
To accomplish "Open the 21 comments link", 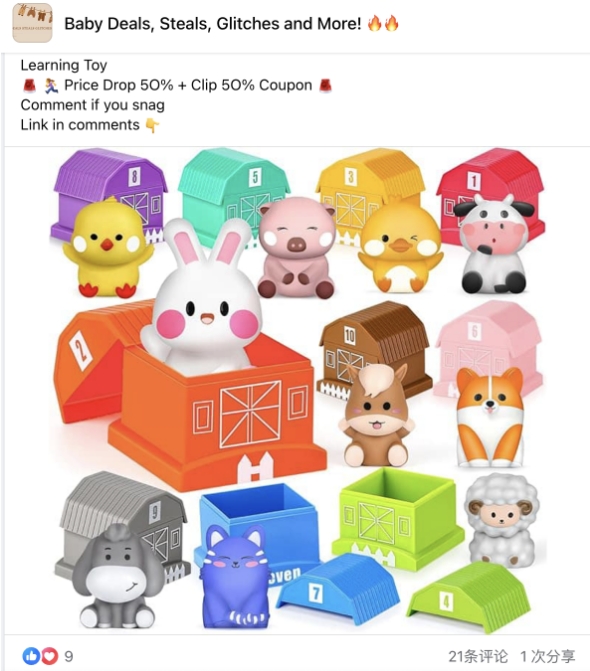I will 478,656.
